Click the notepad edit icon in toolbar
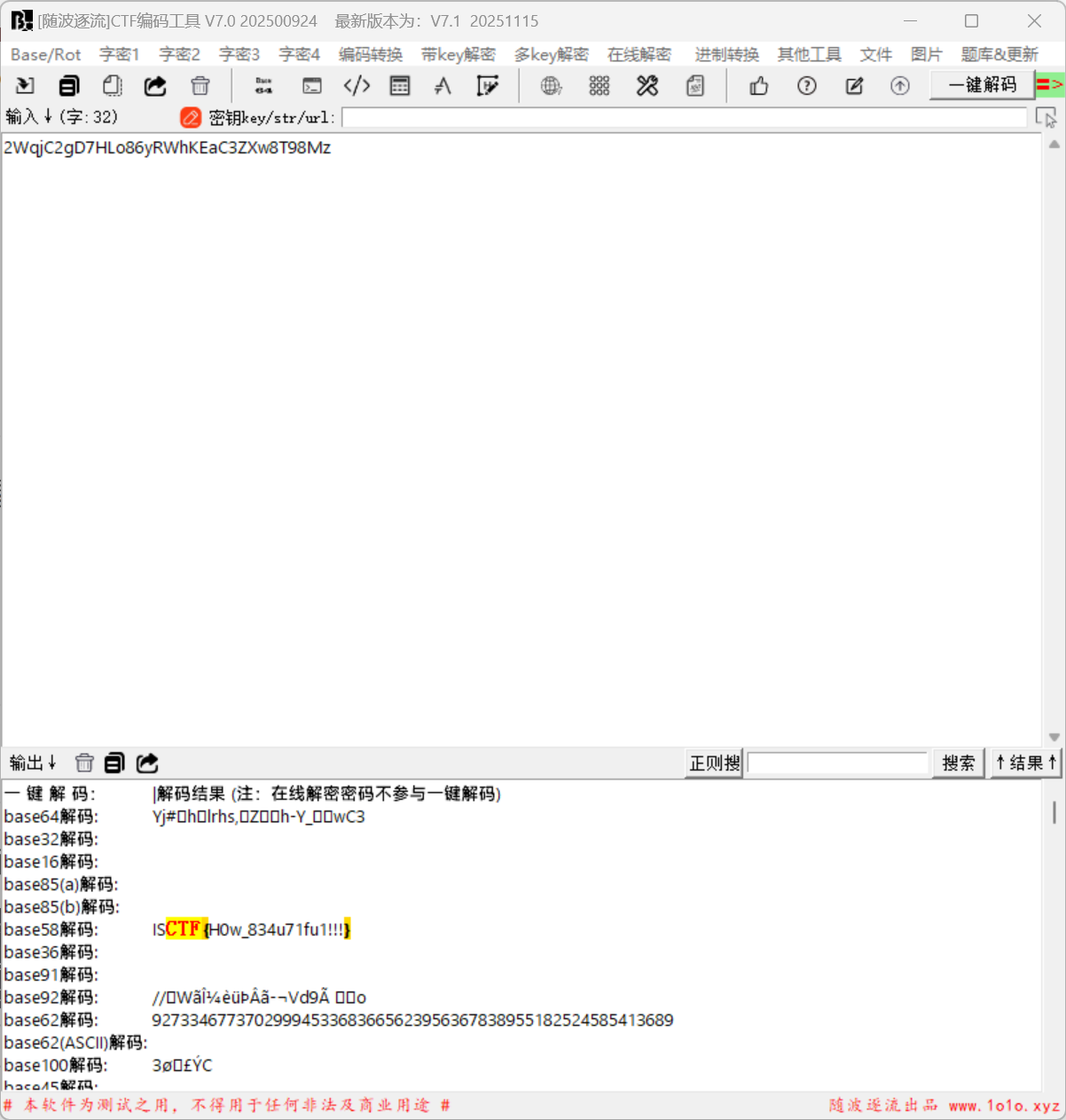The width and height of the screenshot is (1066, 1120). point(487,86)
